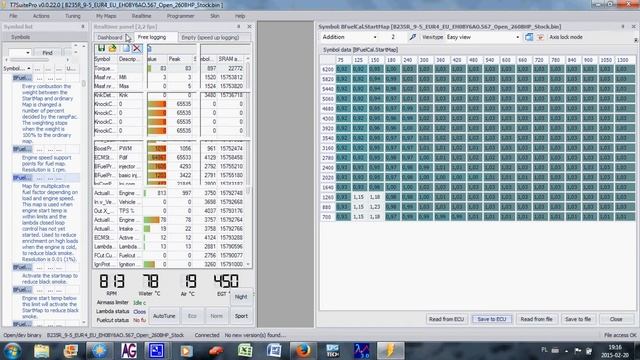
Task: Show hidden tray icons arrow
Action: 566,351
